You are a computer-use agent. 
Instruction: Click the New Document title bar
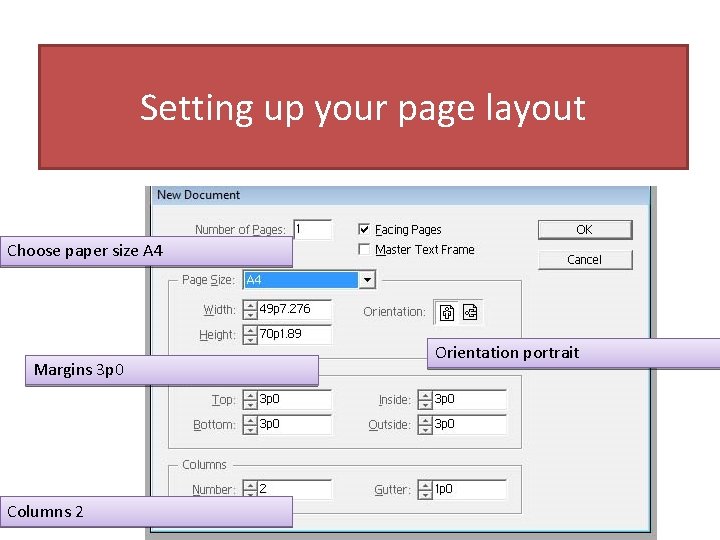click(x=400, y=195)
